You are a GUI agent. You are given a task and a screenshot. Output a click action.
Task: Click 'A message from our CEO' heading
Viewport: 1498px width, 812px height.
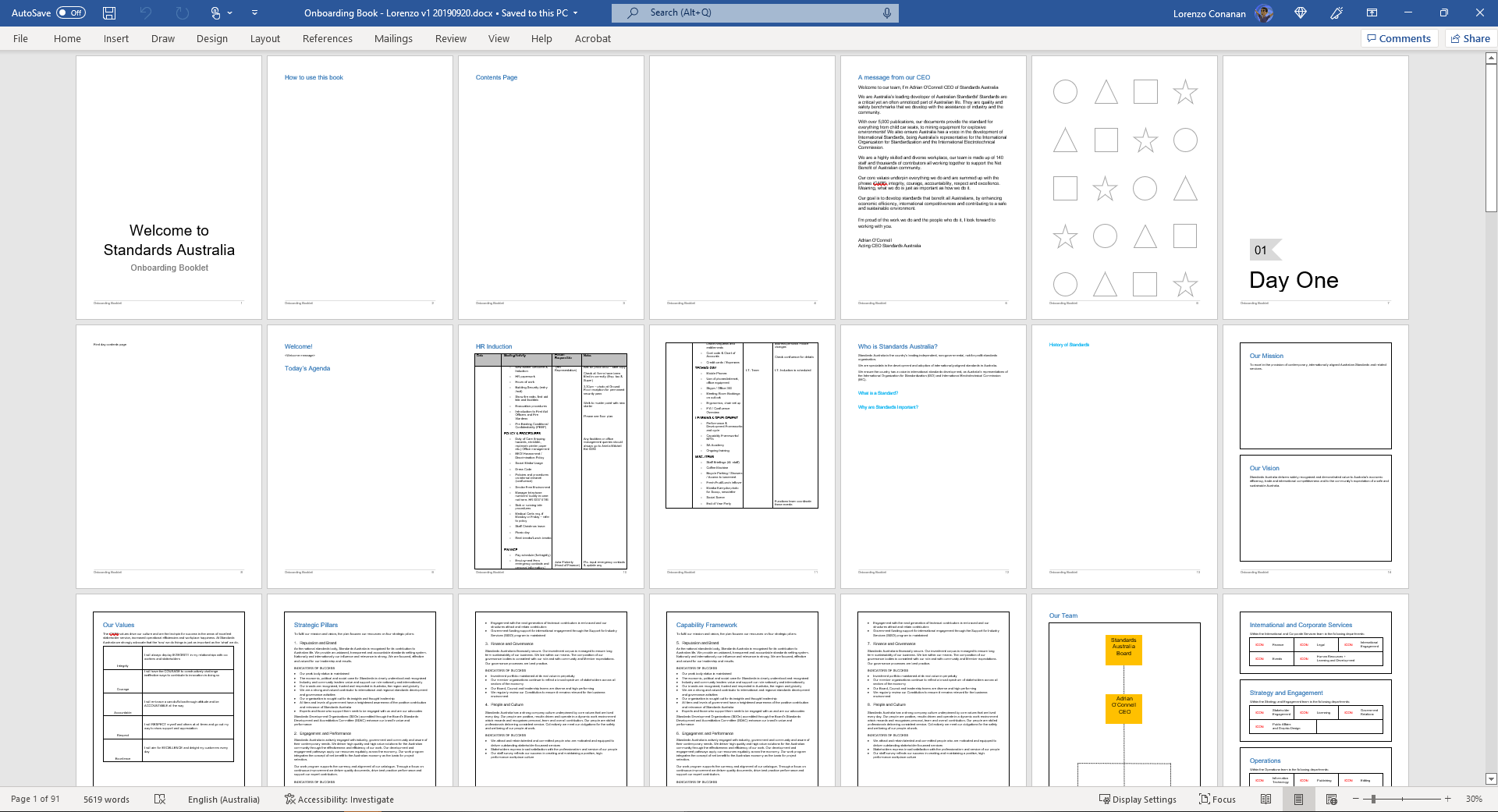[x=894, y=77]
